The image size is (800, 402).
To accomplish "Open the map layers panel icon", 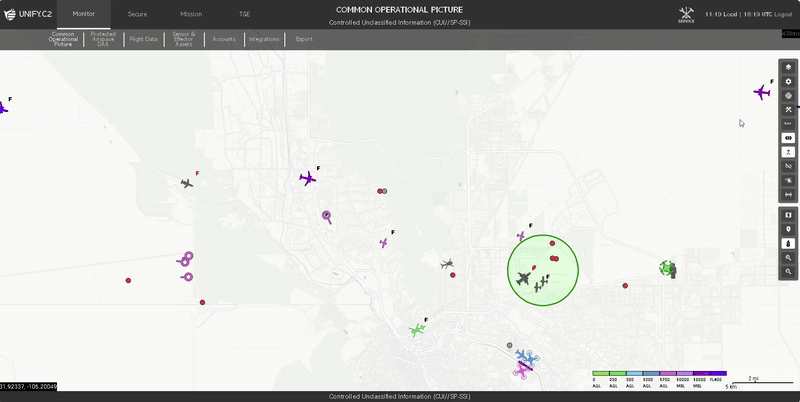I will coord(788,67).
